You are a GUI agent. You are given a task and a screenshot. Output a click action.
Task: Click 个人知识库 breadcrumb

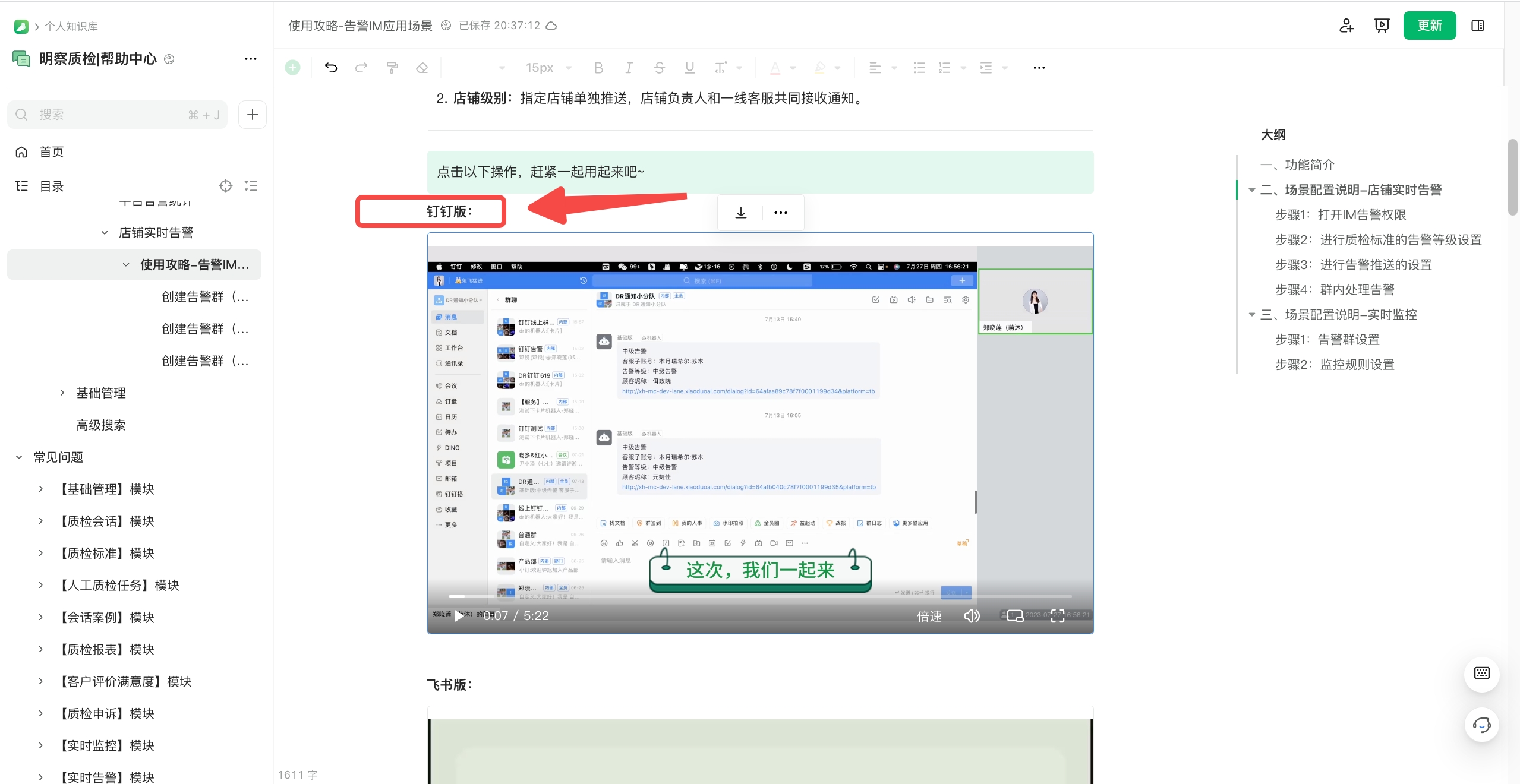coord(71,27)
